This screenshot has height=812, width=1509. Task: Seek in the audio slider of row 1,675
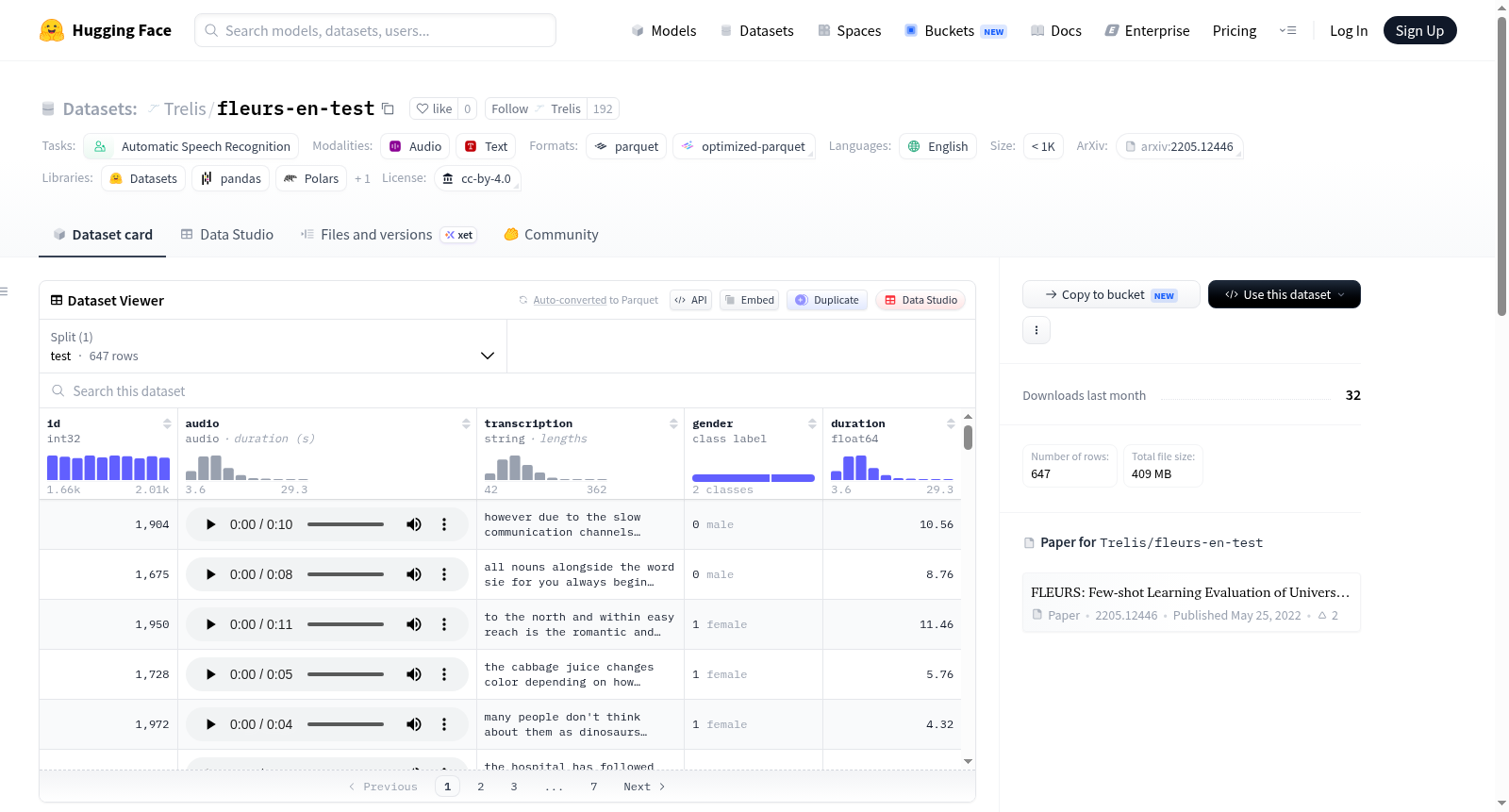click(345, 574)
